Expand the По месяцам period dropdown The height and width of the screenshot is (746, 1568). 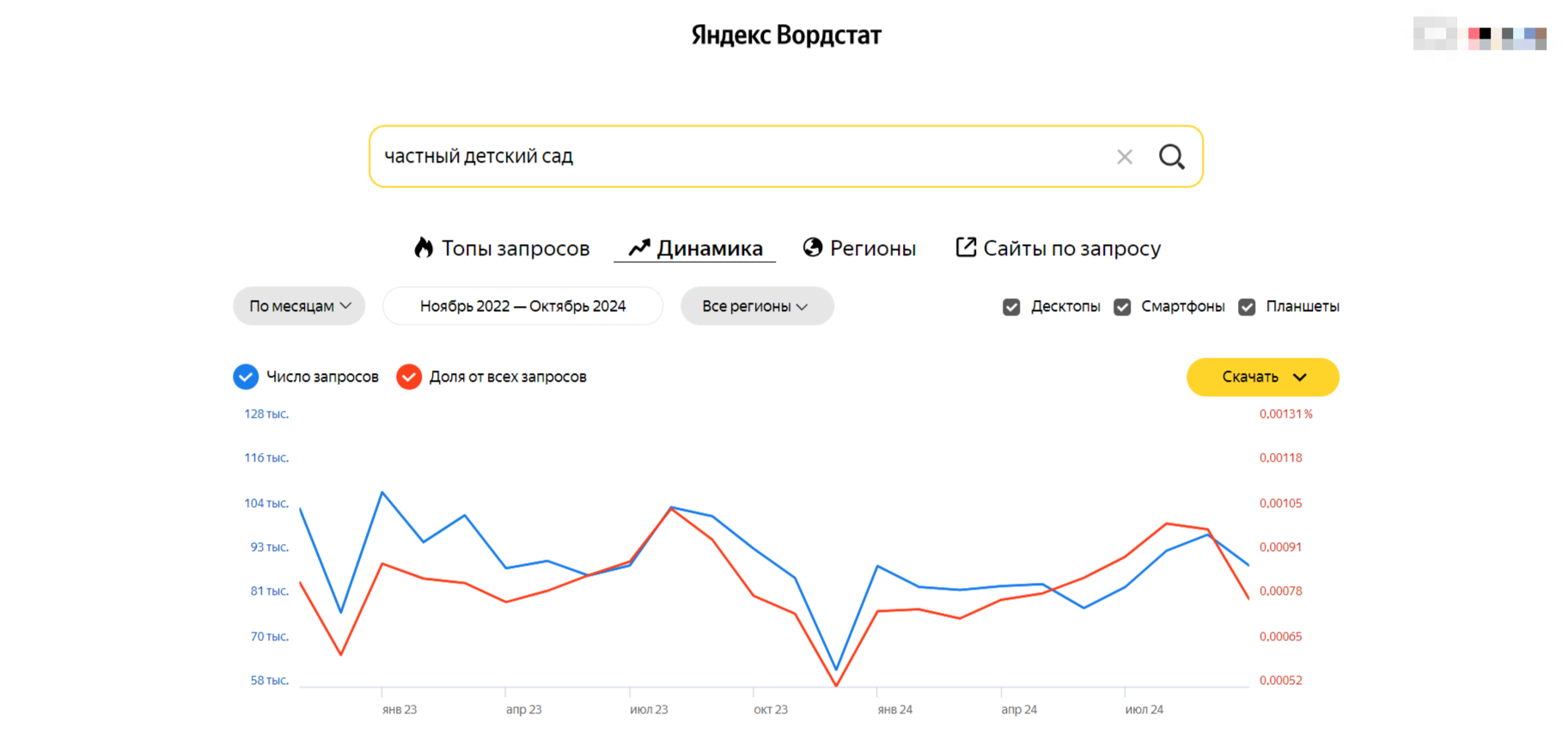299,306
